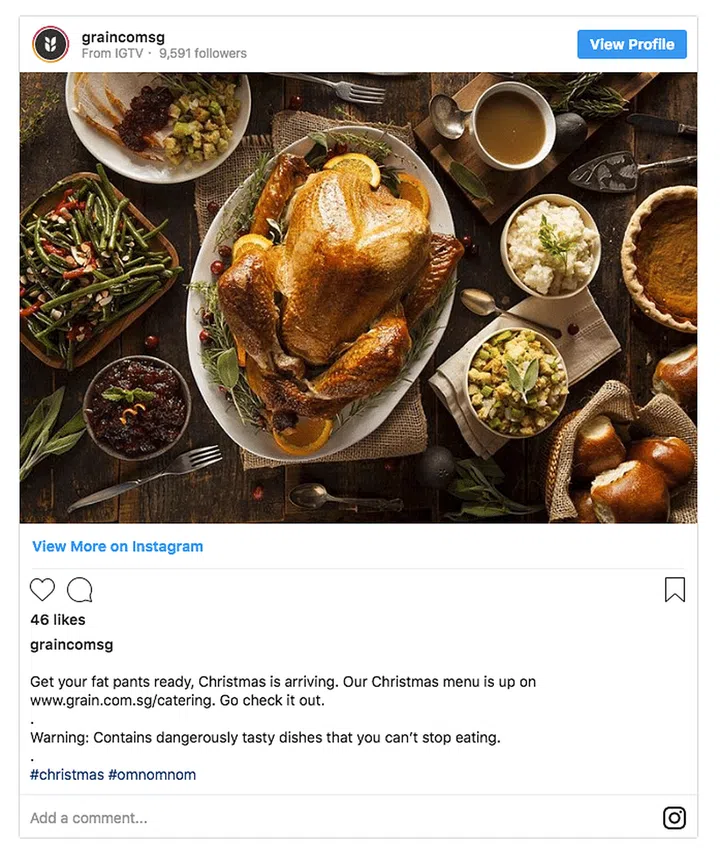Click the graincomsg username above the caption

[x=72, y=645]
